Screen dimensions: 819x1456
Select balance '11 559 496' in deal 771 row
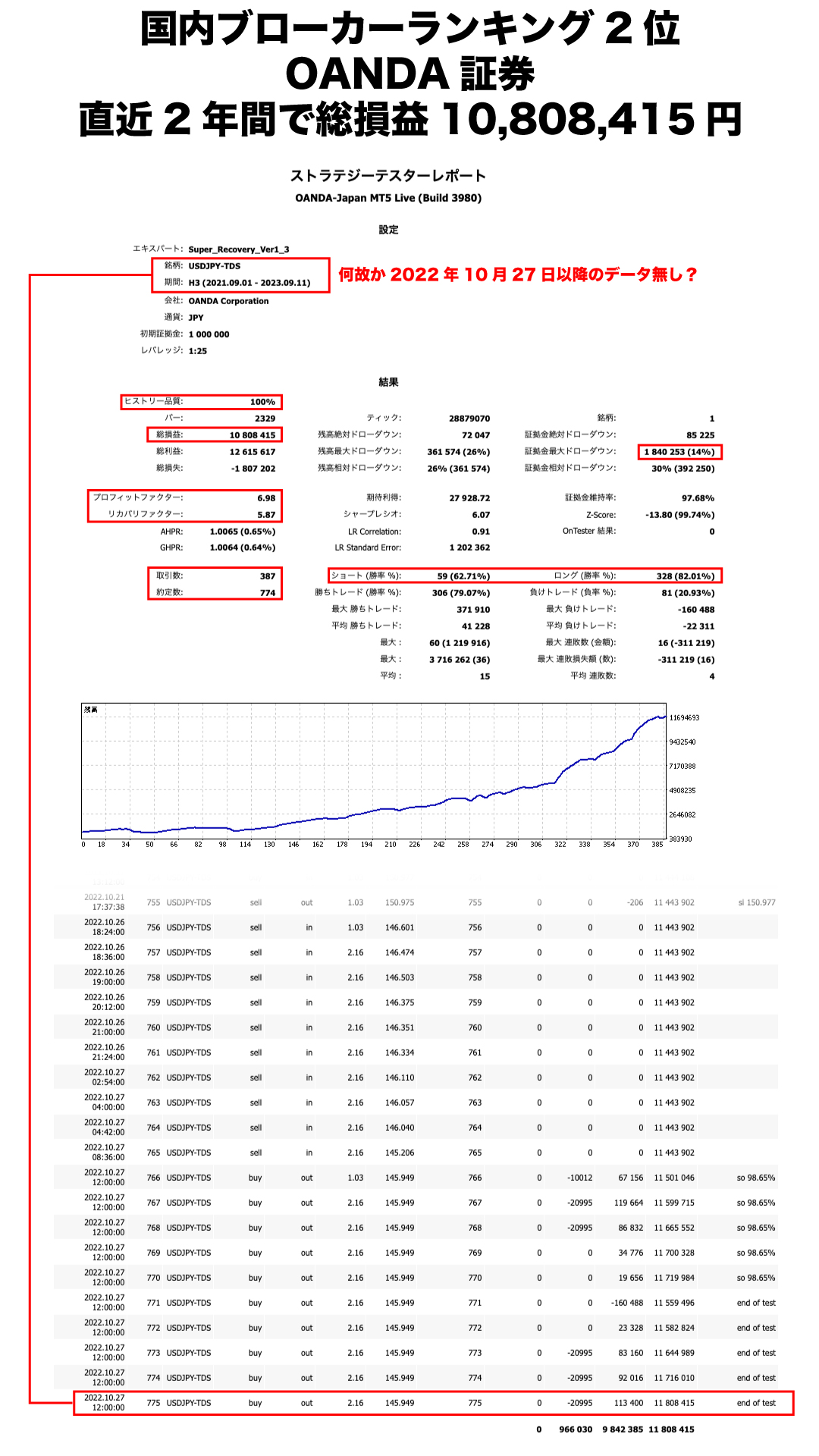[674, 1303]
